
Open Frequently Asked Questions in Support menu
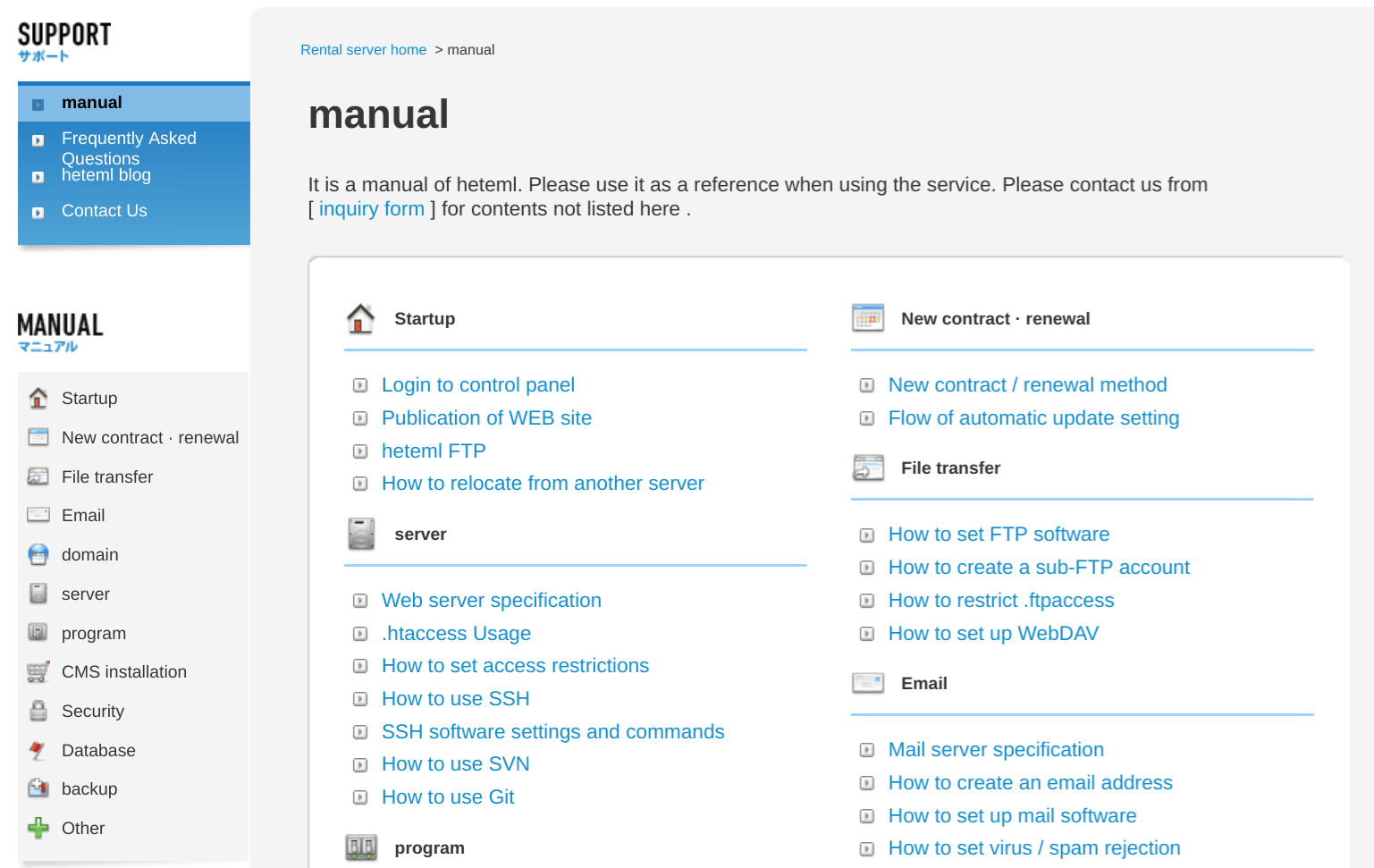[x=129, y=148]
